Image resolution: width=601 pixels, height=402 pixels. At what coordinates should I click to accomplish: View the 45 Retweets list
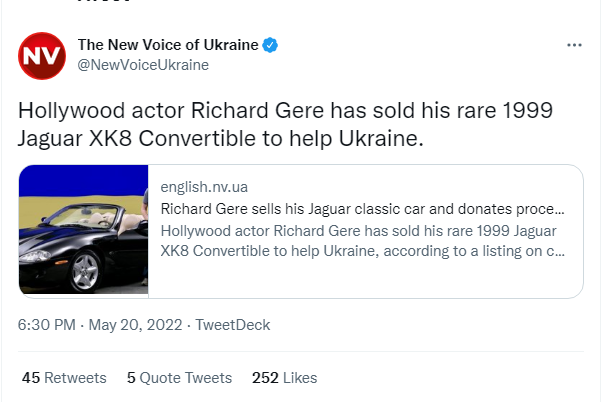coord(64,378)
